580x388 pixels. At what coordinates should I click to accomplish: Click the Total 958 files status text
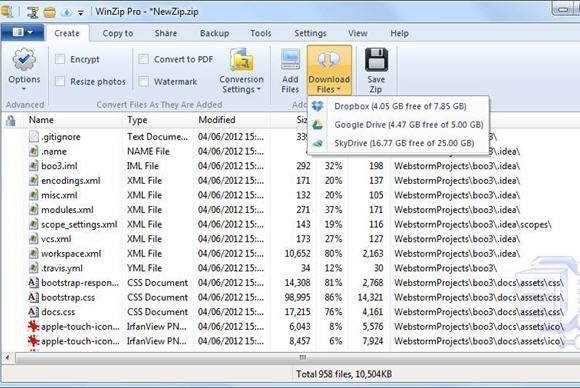click(x=344, y=374)
